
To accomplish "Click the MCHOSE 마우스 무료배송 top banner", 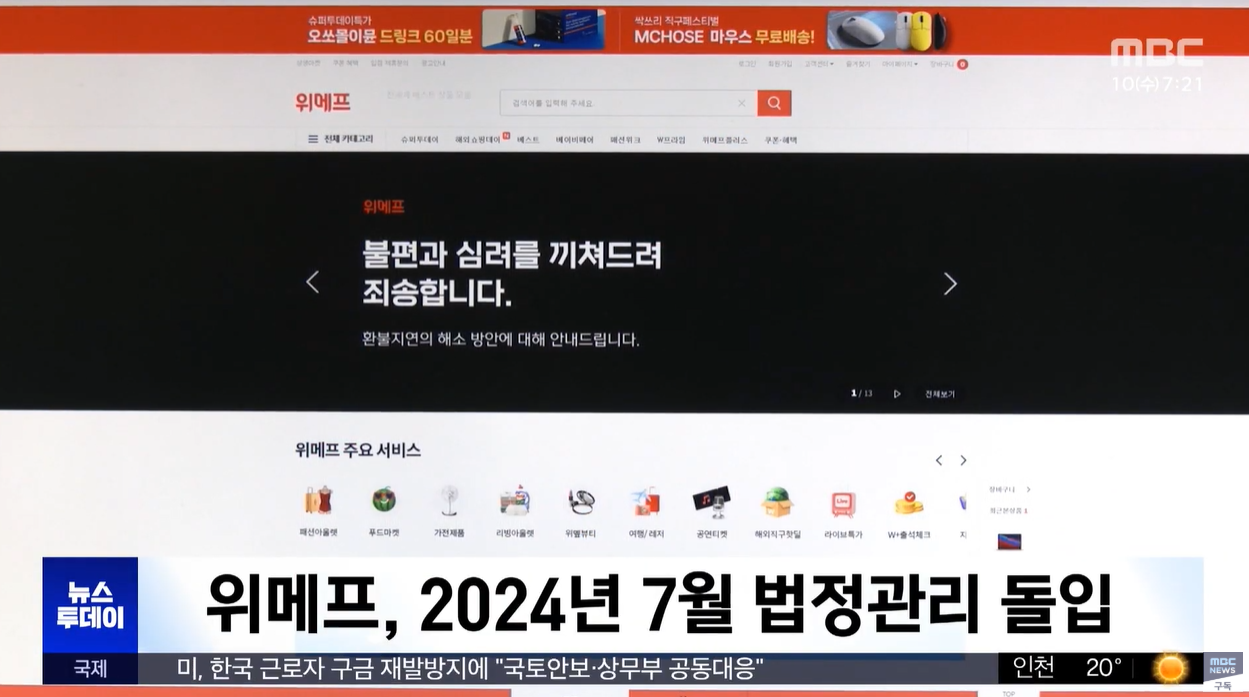I will [790, 31].
